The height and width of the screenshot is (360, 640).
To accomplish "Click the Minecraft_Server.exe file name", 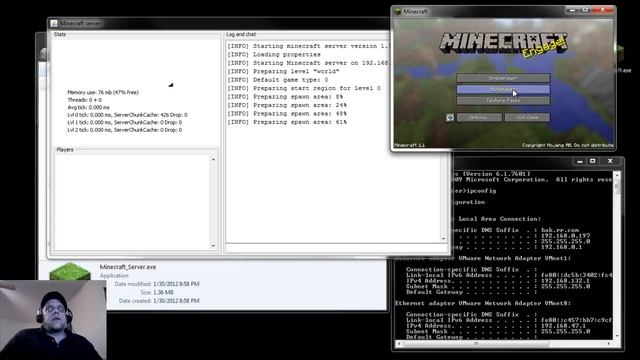I will tap(128, 267).
